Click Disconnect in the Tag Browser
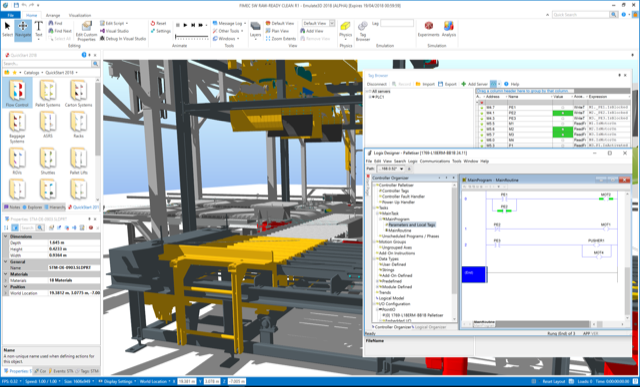640x387 pixels. point(377,84)
